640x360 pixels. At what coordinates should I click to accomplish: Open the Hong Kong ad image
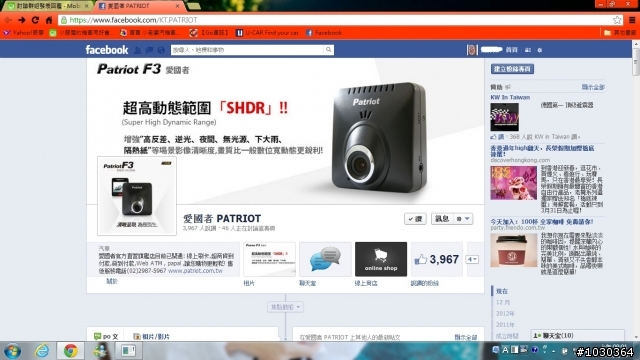click(x=513, y=182)
